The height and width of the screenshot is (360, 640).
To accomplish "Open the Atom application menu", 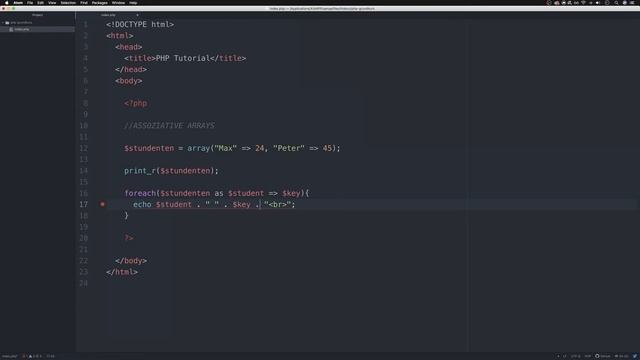I will [x=18, y=2].
